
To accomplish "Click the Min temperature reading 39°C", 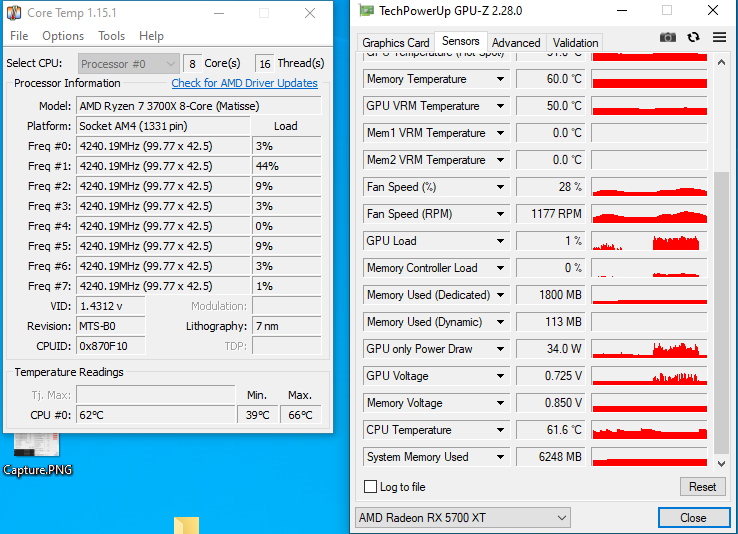I will (257, 415).
